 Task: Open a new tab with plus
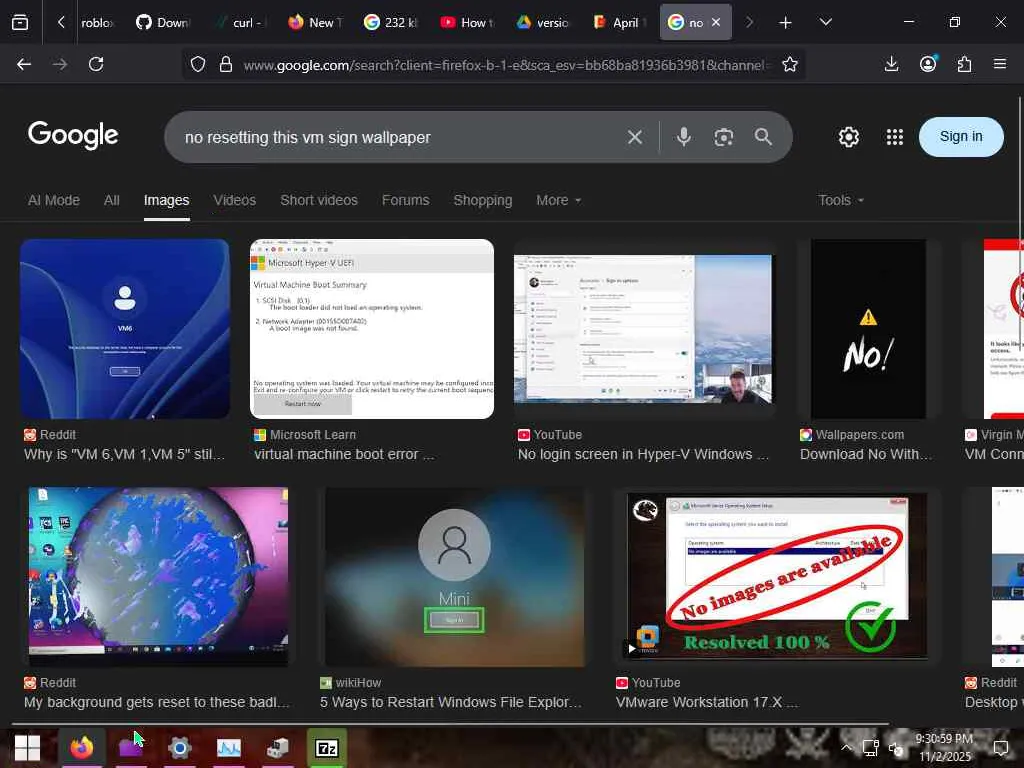pos(785,23)
